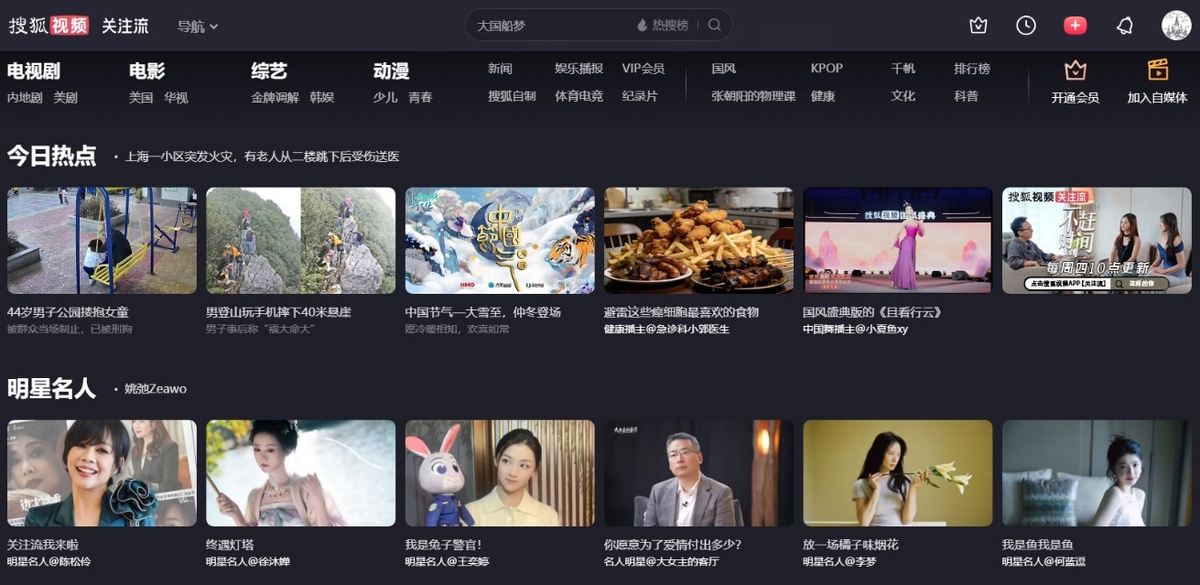Focus the search box showing 大国船梦
The width and height of the screenshot is (1200, 585).
550,25
